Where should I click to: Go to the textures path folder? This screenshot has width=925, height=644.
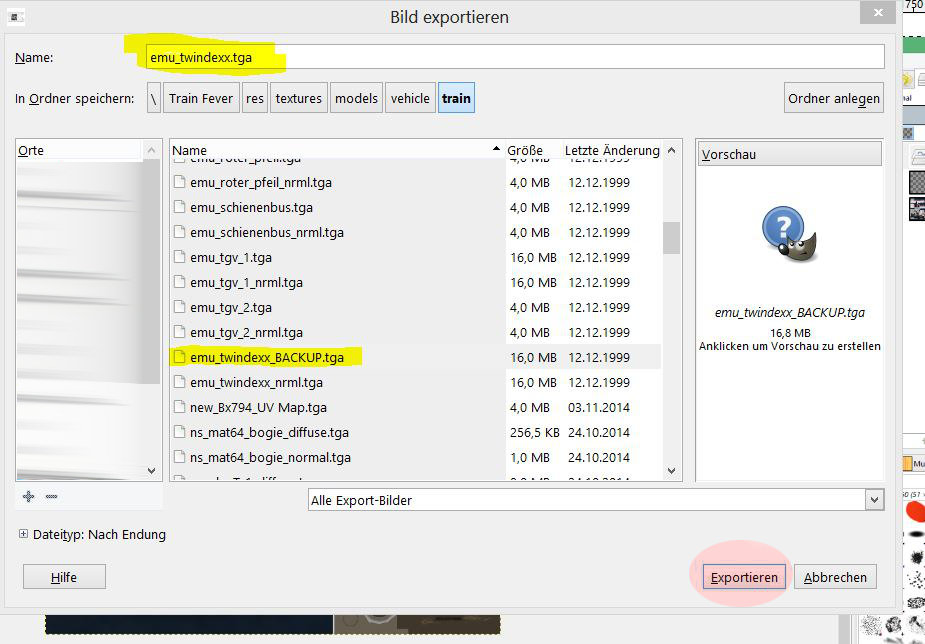coord(299,98)
